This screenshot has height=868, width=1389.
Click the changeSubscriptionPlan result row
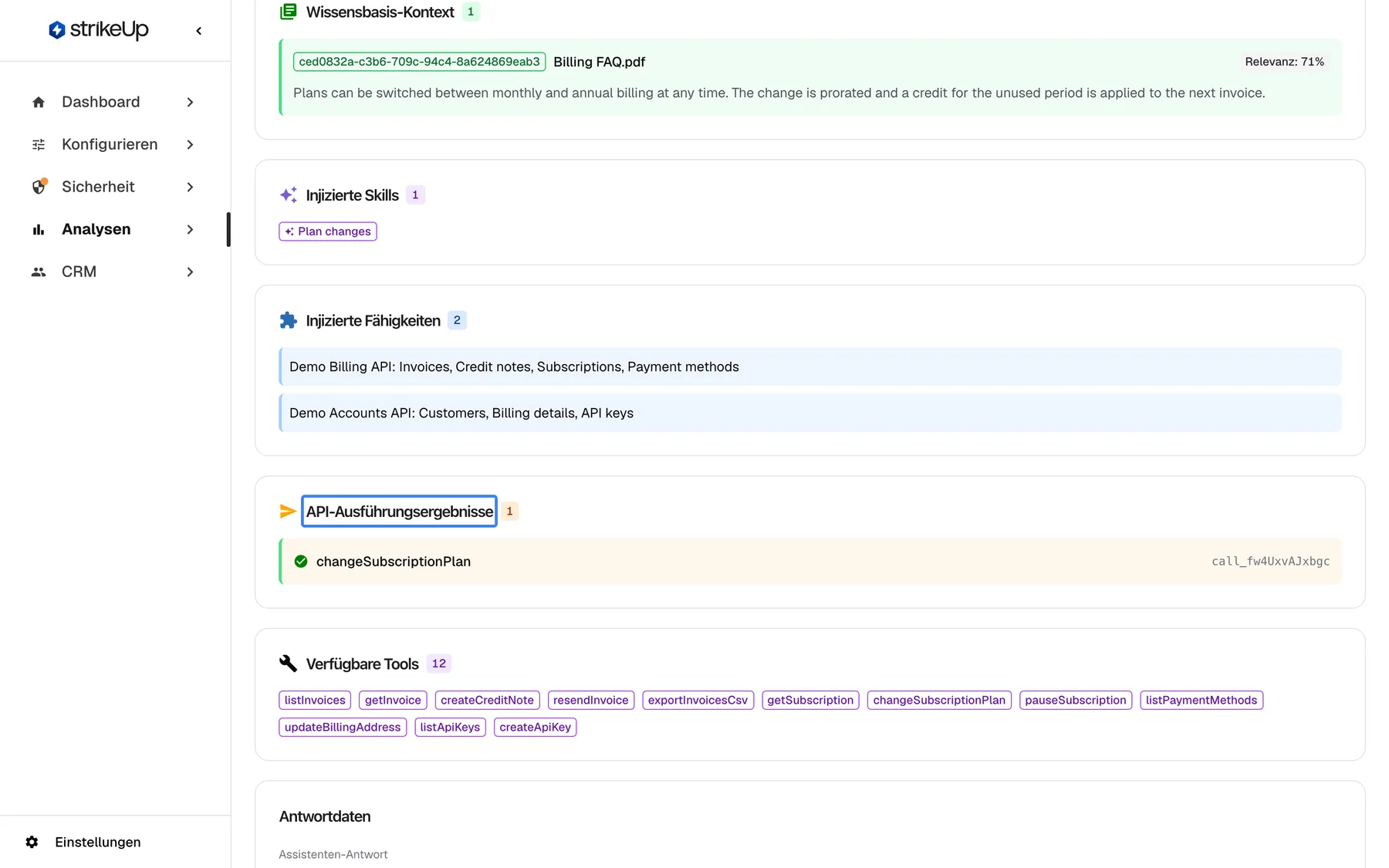(x=810, y=561)
